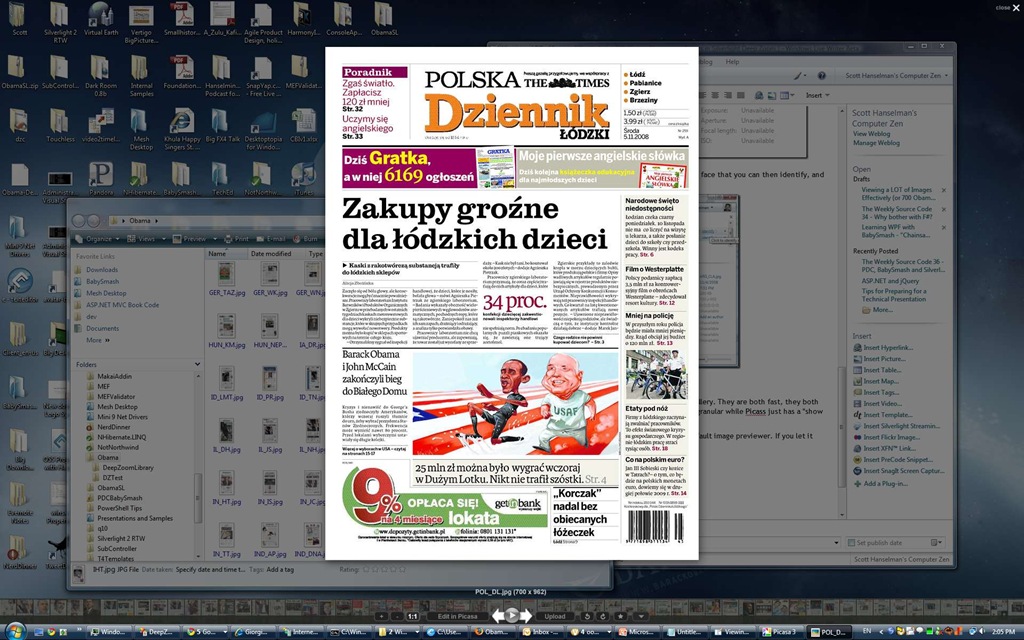Open the extra actions caret in Picasa viewer
Viewport: 1024px width, 640px height.
pos(642,614)
